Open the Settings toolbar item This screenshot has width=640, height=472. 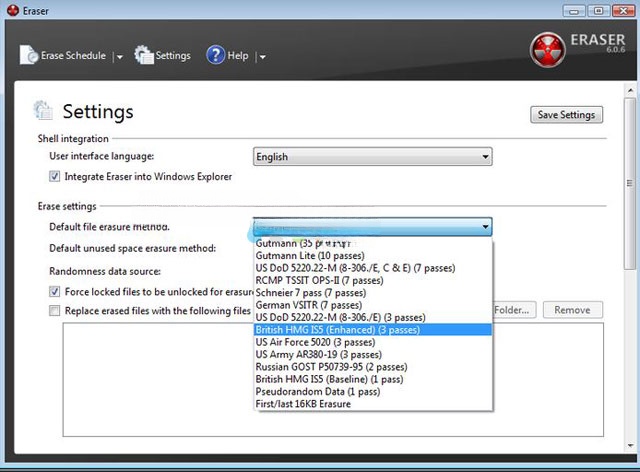tap(162, 55)
